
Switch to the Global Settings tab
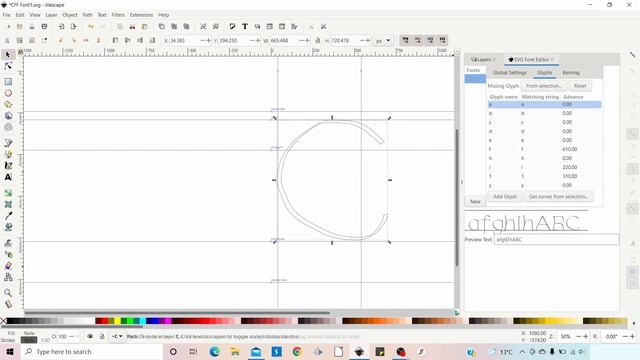(509, 73)
